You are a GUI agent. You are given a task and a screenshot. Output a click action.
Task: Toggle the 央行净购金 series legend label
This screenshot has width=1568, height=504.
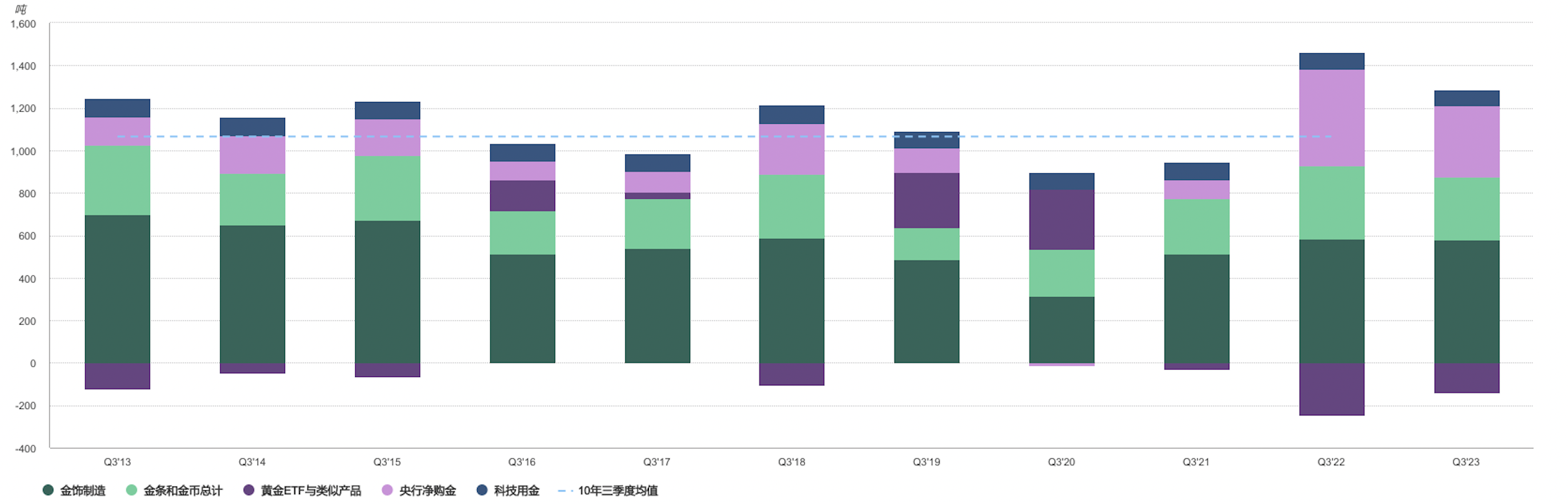click(x=428, y=491)
